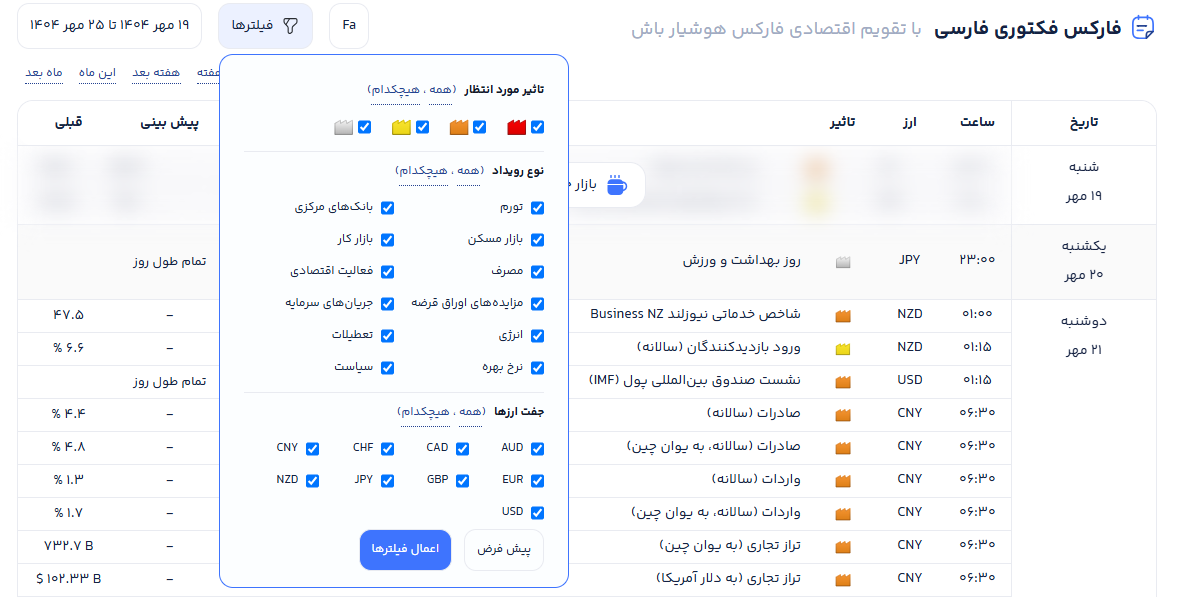Click همه link next to نوع رویداد
This screenshot has height=597, width=1180.
pos(468,171)
